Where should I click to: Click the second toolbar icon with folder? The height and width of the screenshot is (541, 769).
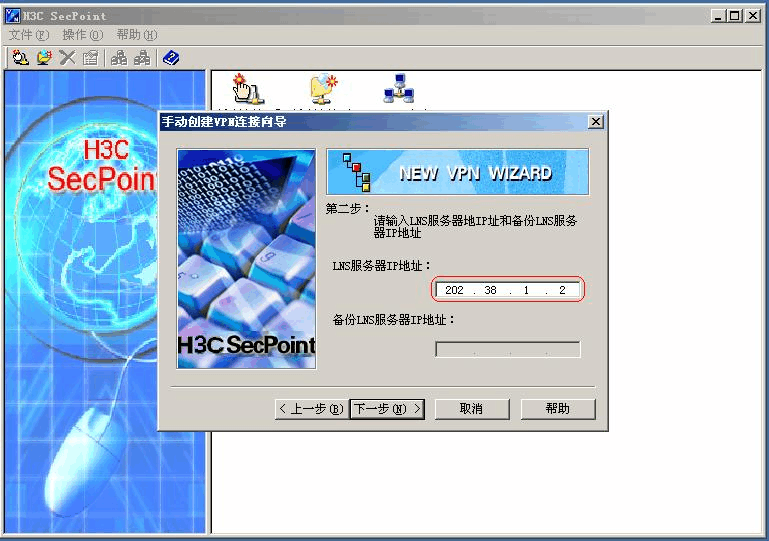[x=44, y=58]
